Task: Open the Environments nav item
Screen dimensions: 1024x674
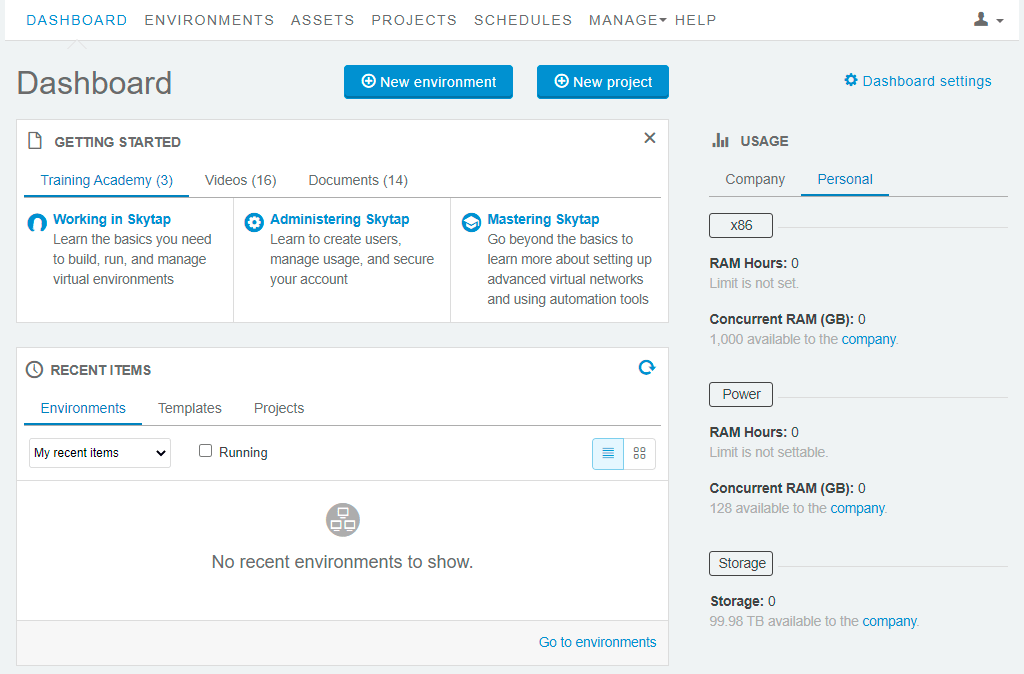Action: click(x=209, y=20)
